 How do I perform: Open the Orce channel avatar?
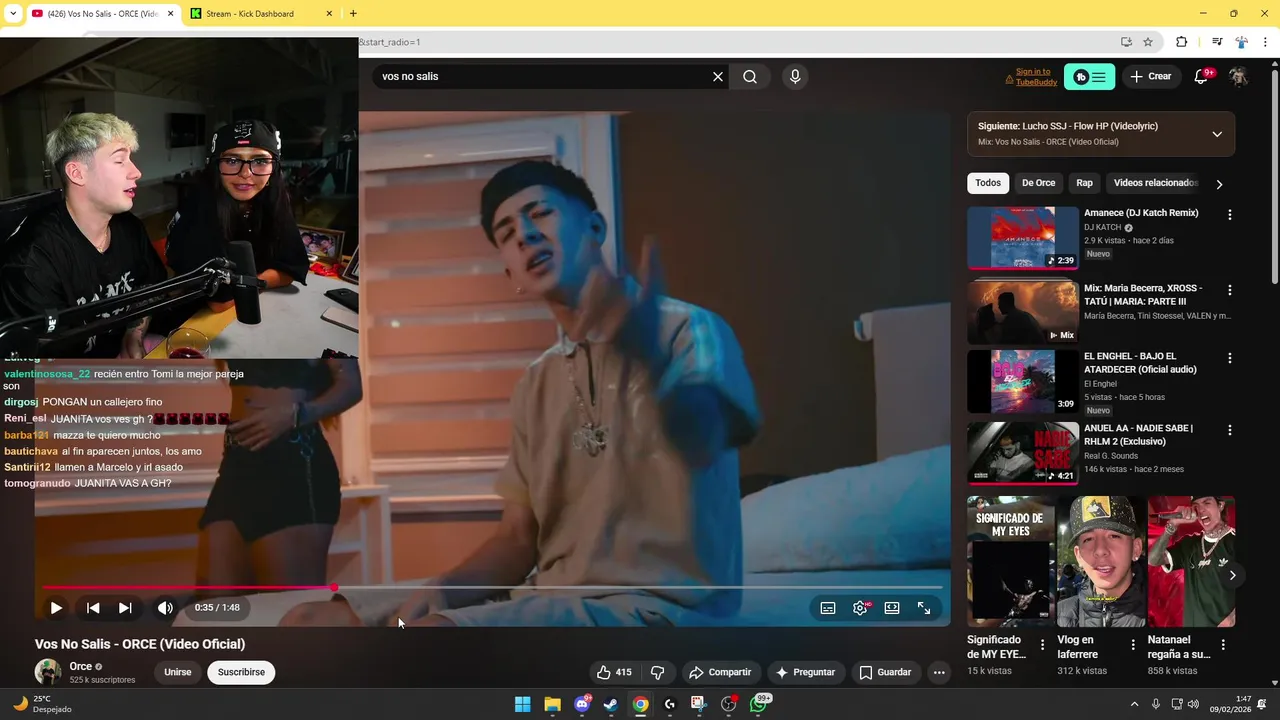[x=48, y=672]
